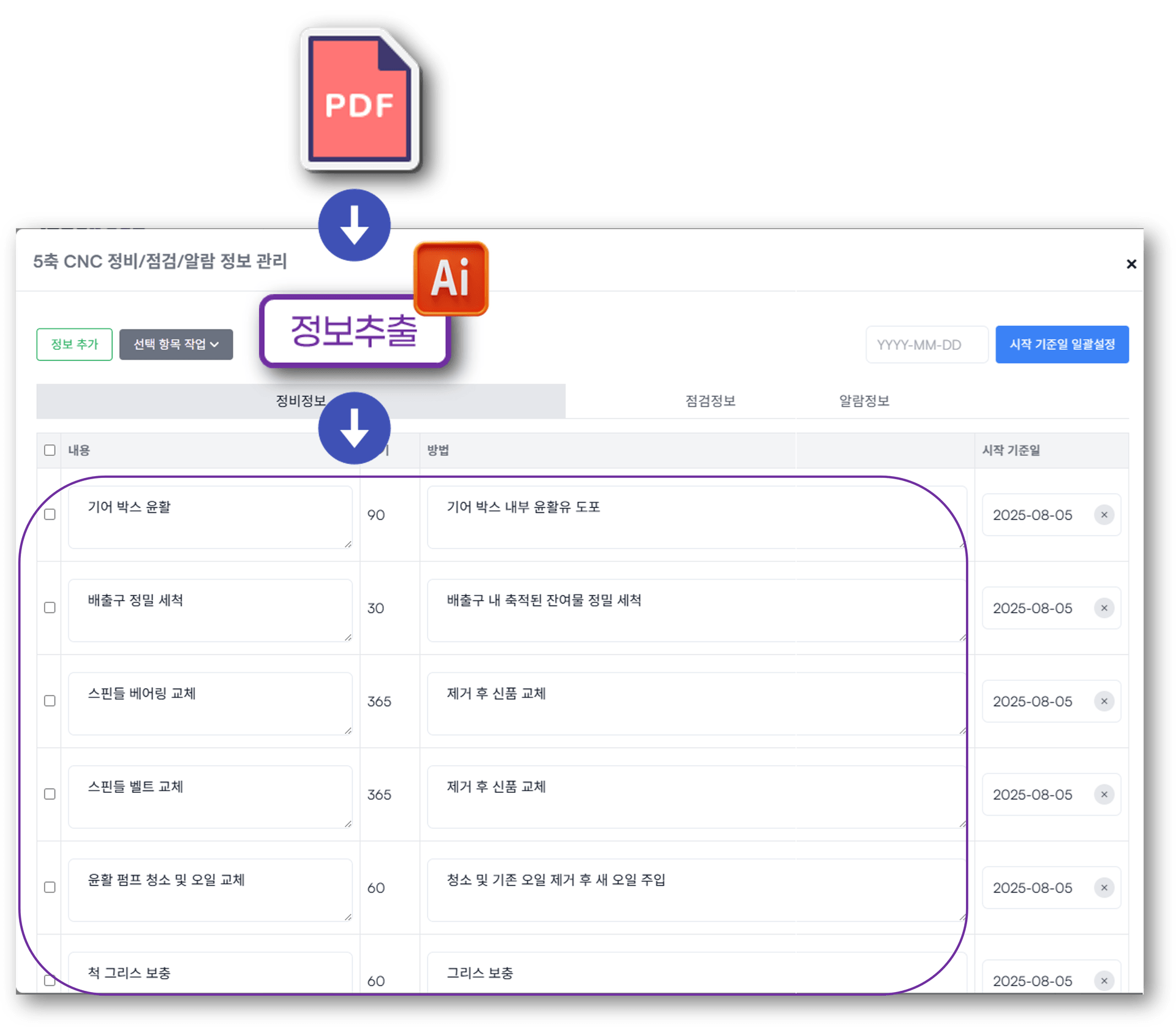1176x1027 pixels.
Task: Click the blue down arrow on the 정비정보 tab
Action: [x=354, y=429]
